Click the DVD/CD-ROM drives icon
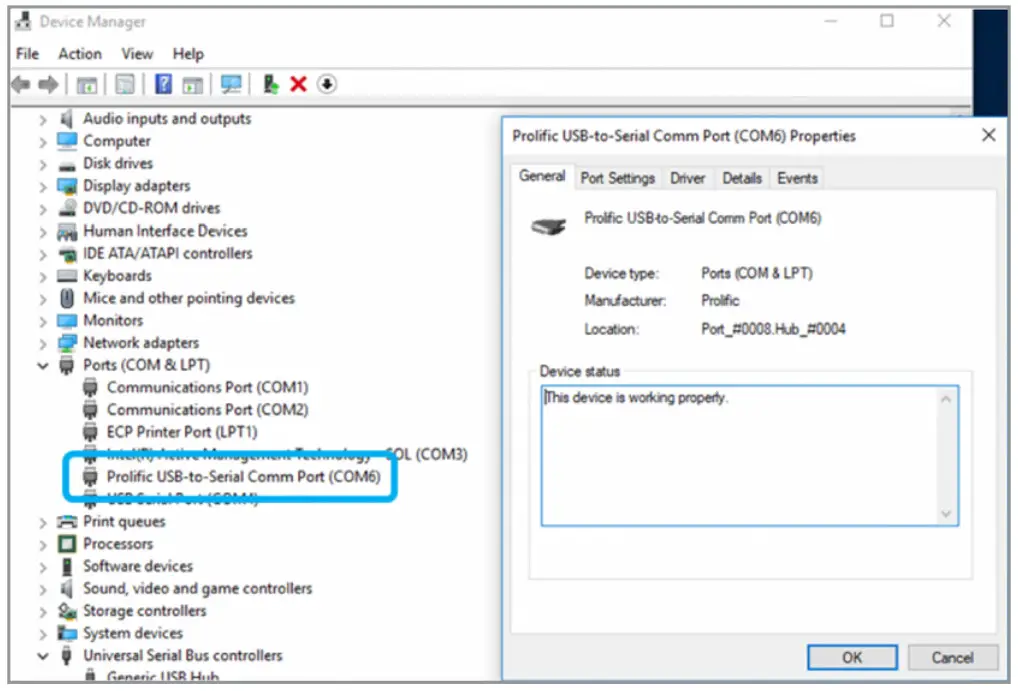The height and width of the screenshot is (691, 1018). coord(67,208)
